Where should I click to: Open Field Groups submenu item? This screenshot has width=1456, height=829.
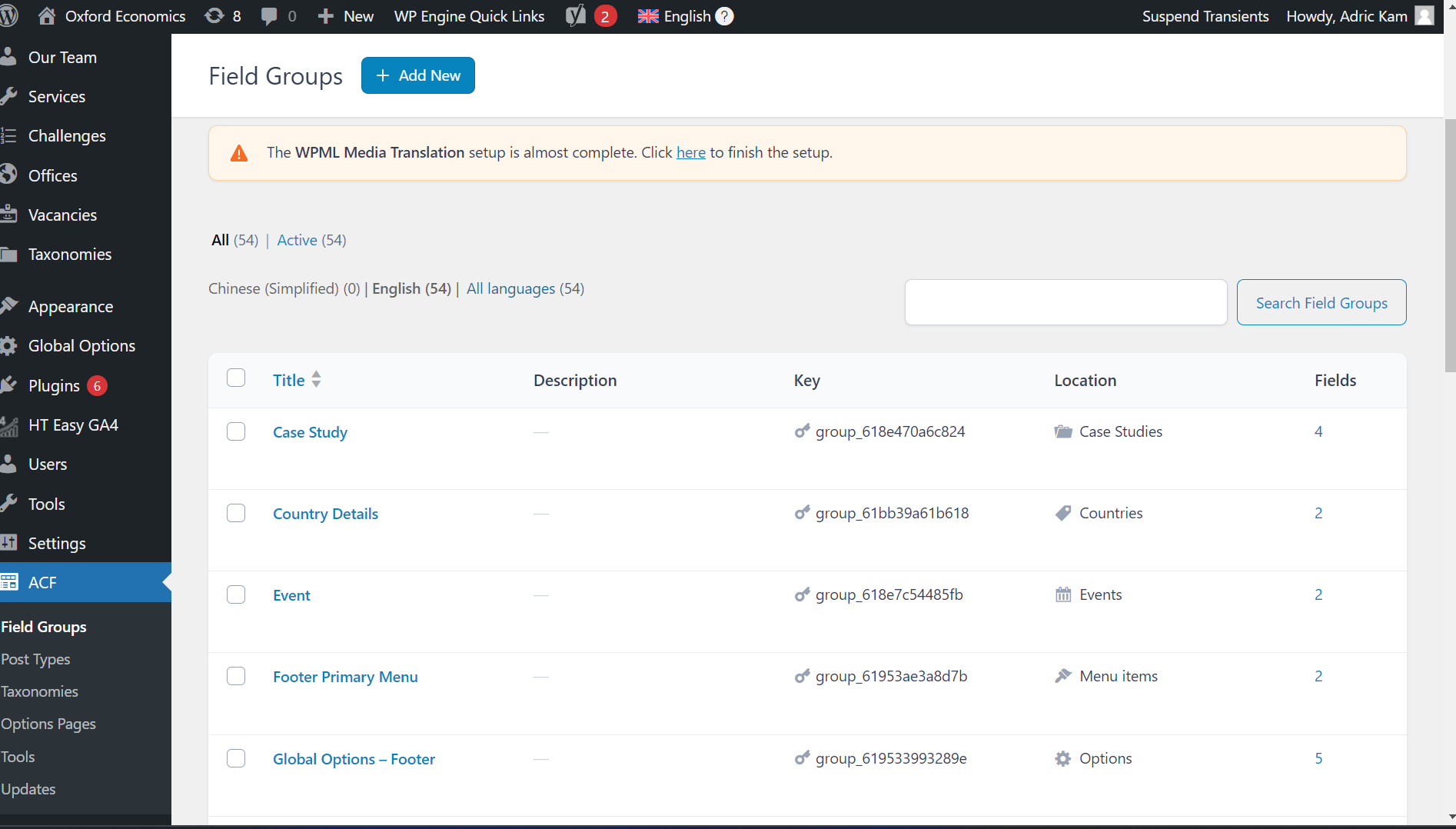click(44, 627)
